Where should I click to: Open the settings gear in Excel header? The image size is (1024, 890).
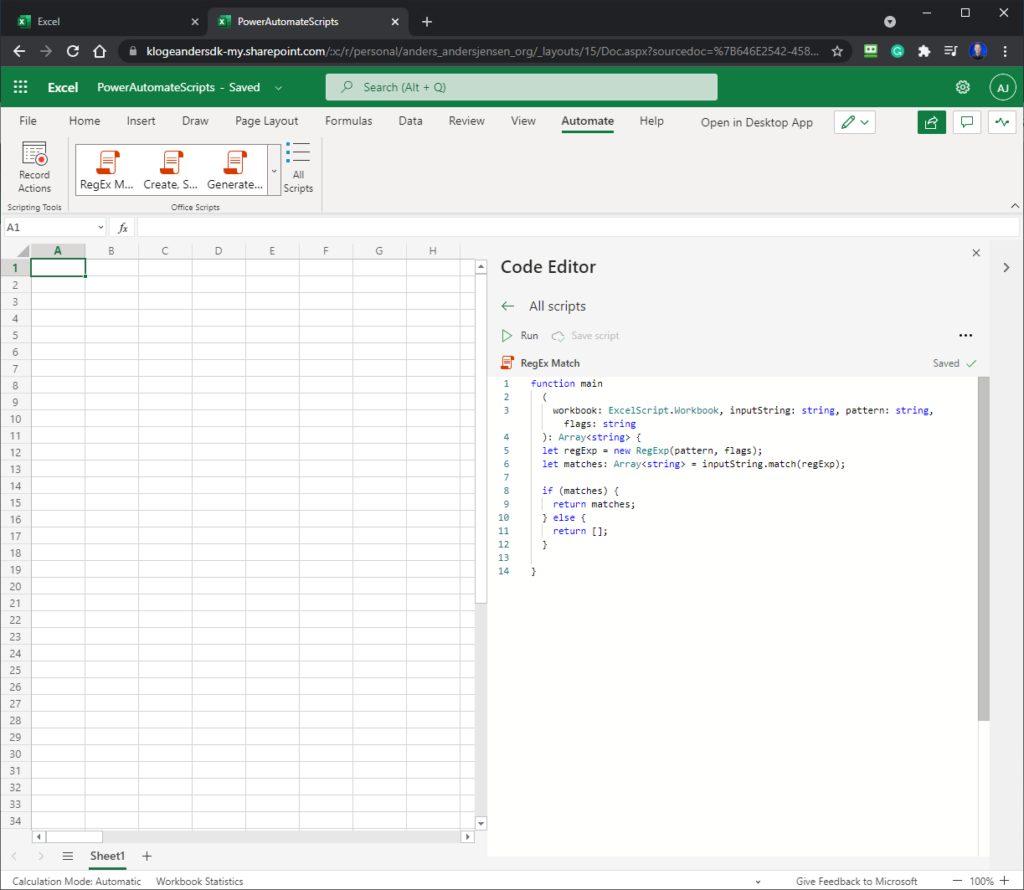click(x=963, y=87)
